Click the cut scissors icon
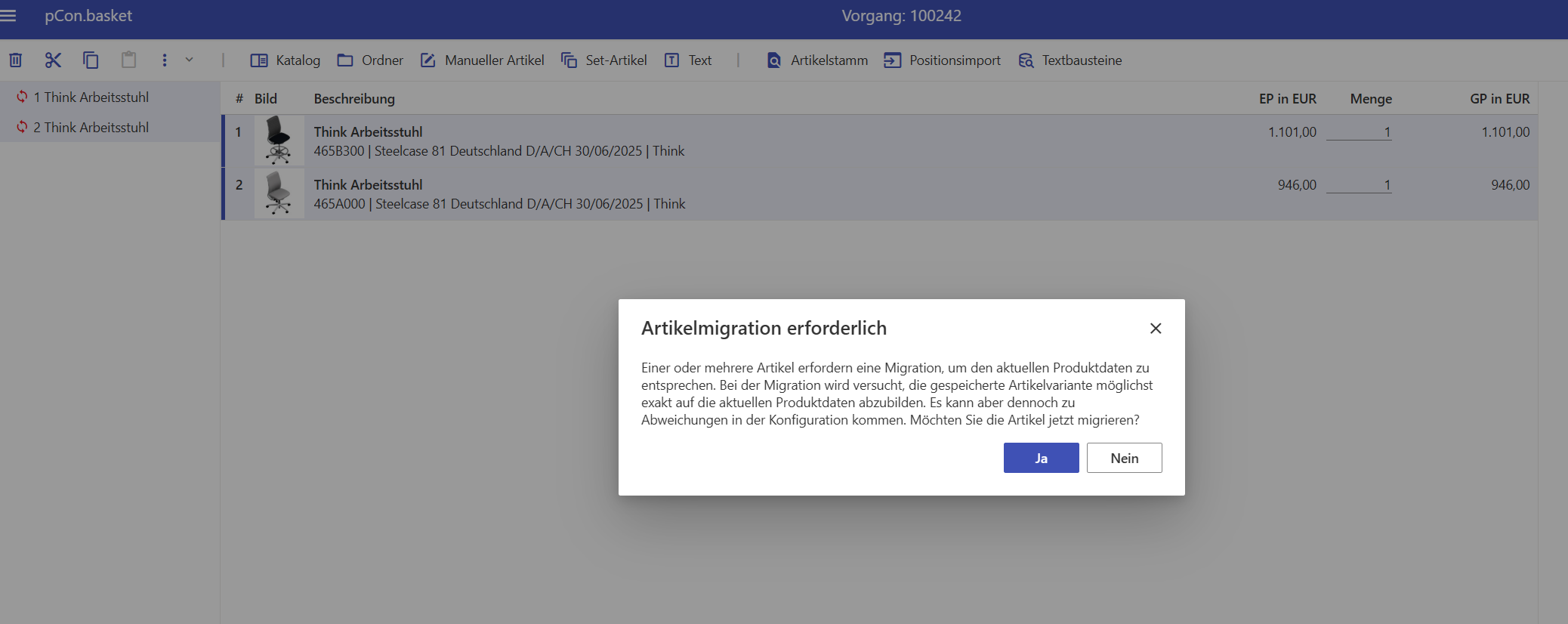The image size is (1568, 624). pyautogui.click(x=53, y=60)
